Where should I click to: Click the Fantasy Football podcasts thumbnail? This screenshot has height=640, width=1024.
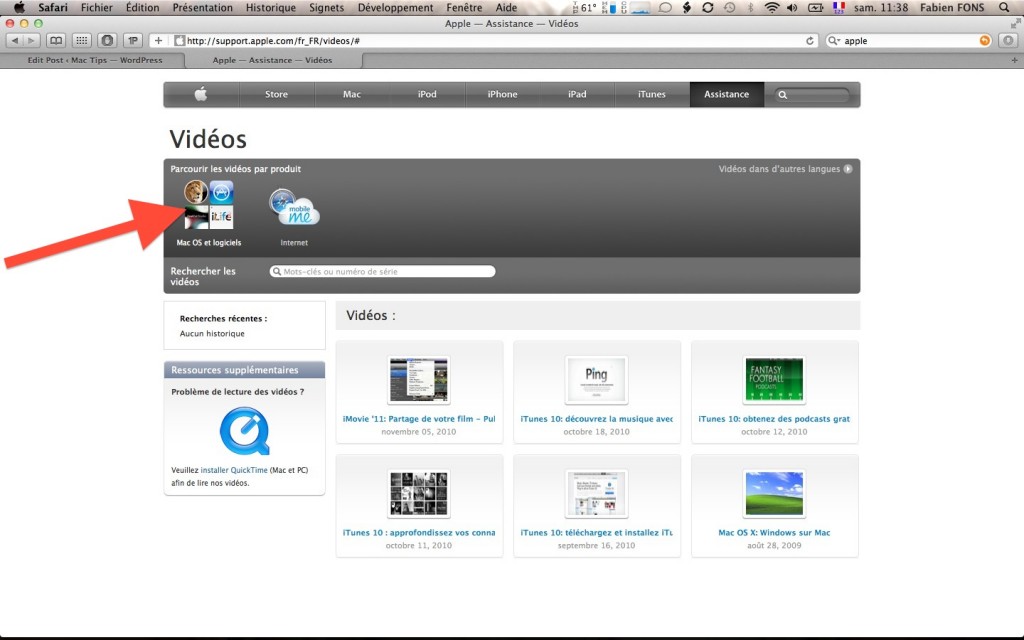[x=774, y=380]
